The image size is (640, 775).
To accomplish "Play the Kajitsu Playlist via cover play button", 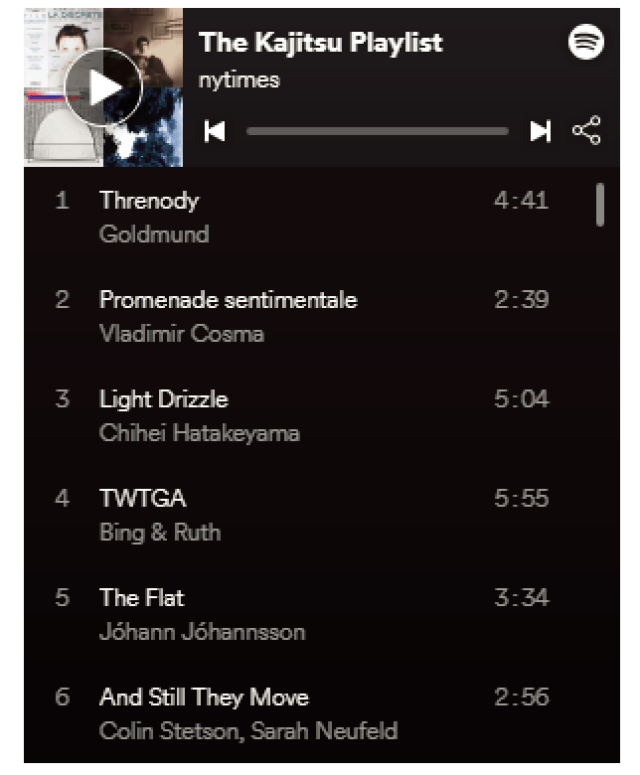I will click(103, 87).
